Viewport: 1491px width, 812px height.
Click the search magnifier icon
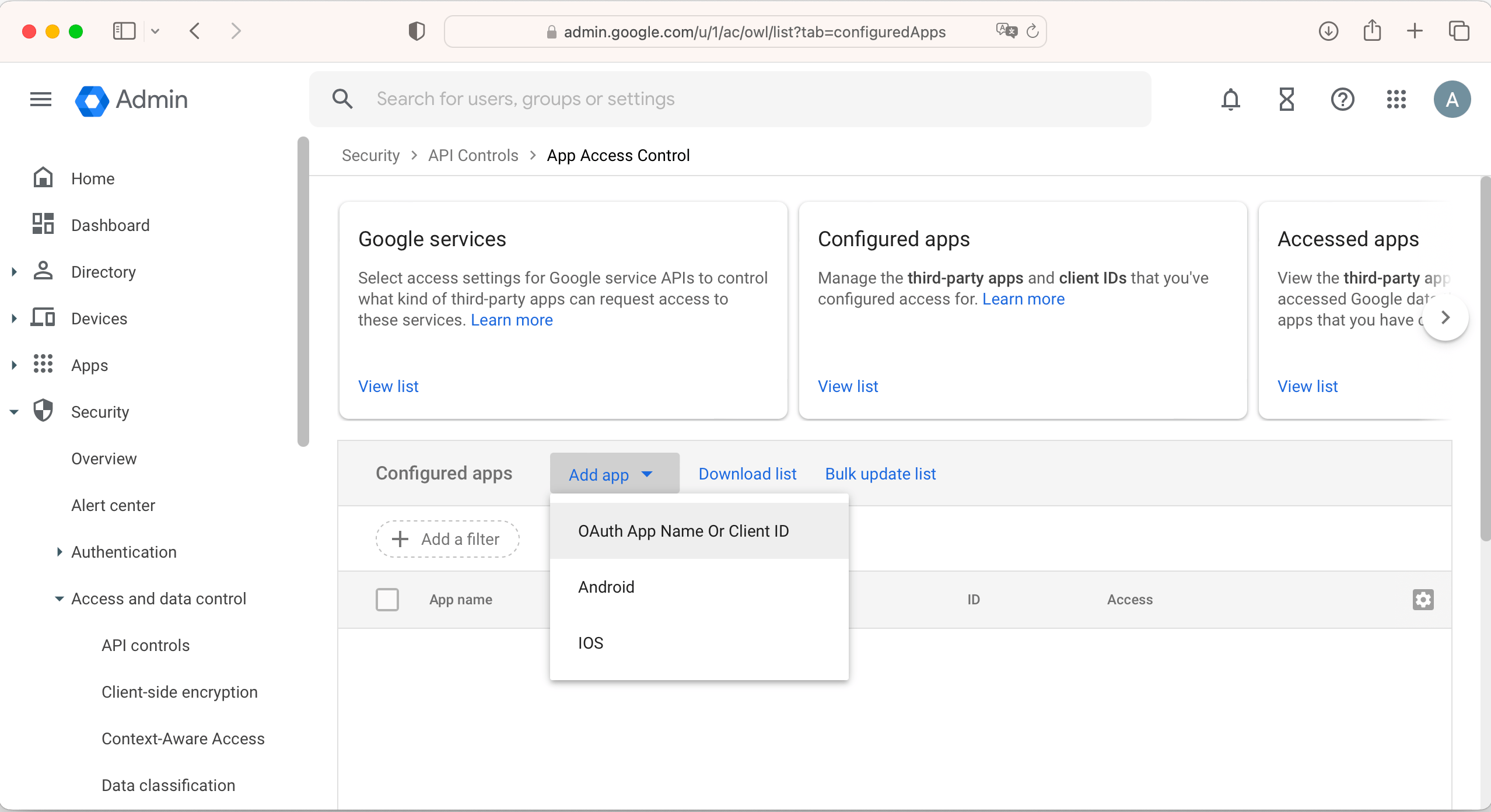[342, 99]
